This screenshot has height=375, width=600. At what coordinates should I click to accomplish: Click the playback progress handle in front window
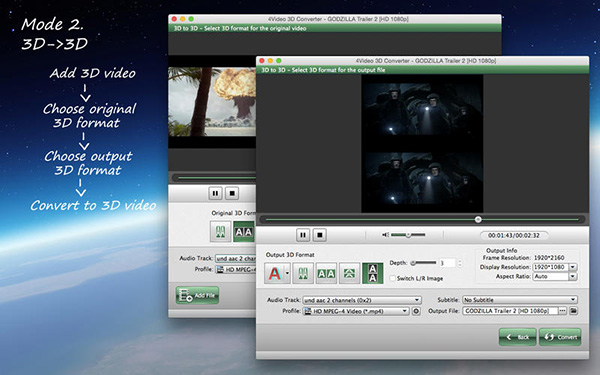(478, 219)
